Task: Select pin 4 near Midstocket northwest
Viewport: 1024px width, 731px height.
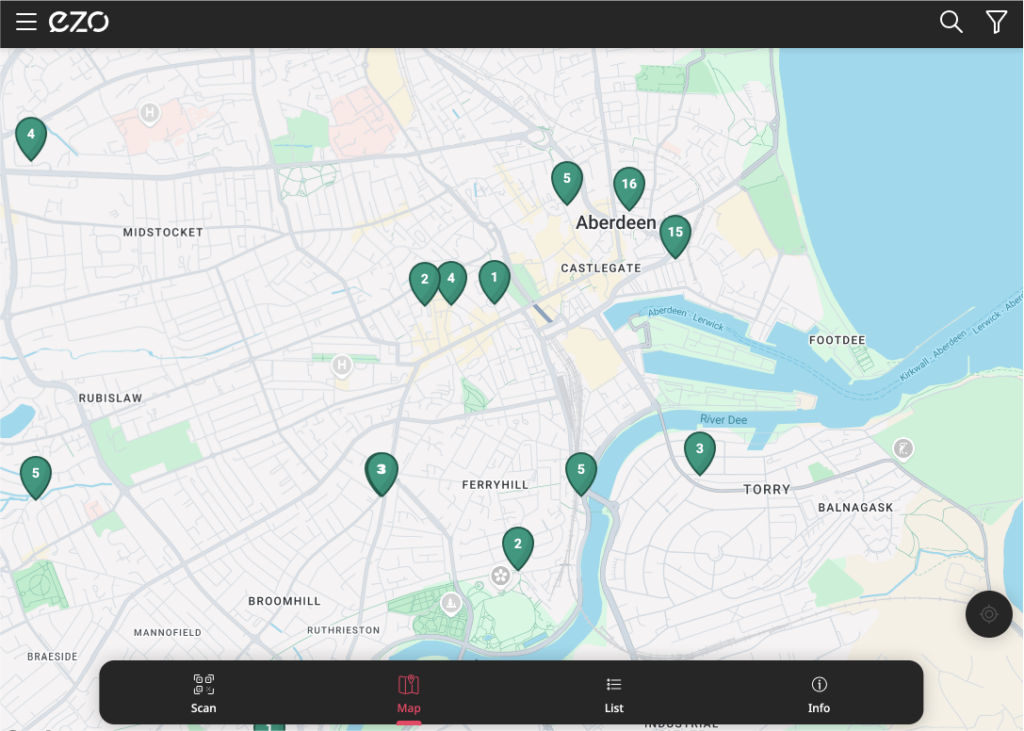Action: (x=31, y=137)
